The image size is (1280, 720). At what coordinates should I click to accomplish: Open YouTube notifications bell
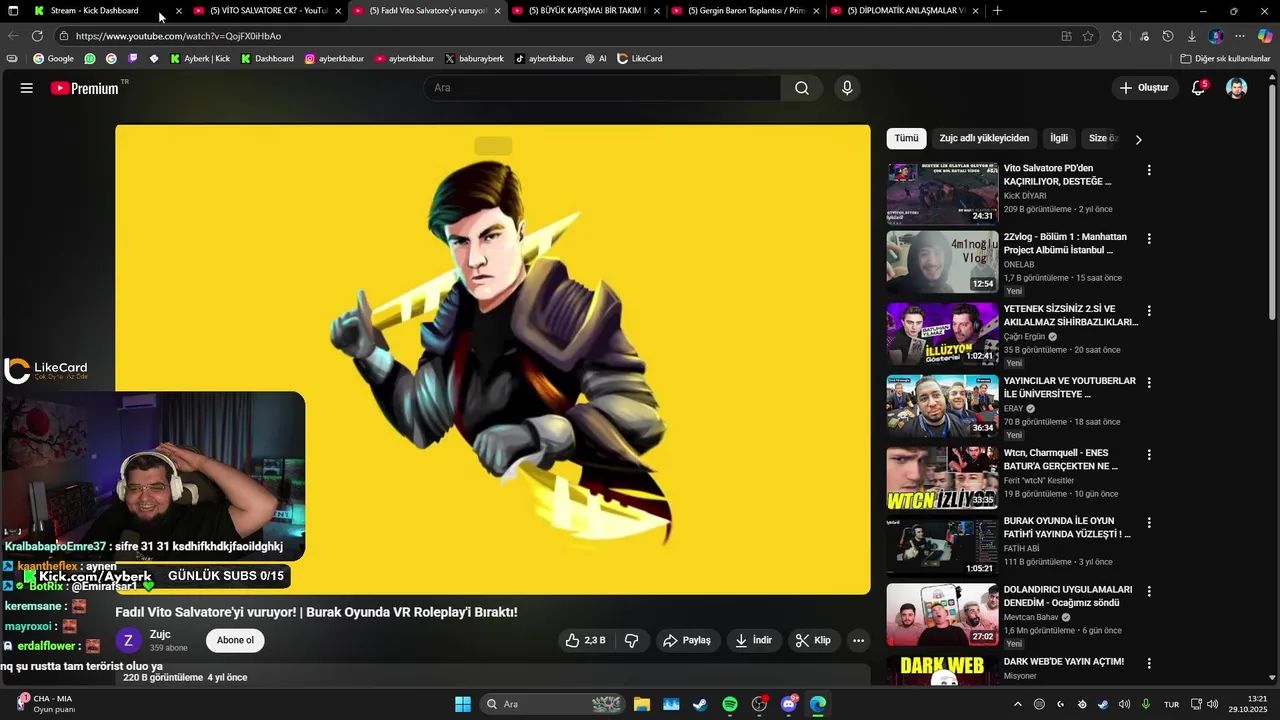(x=1198, y=88)
